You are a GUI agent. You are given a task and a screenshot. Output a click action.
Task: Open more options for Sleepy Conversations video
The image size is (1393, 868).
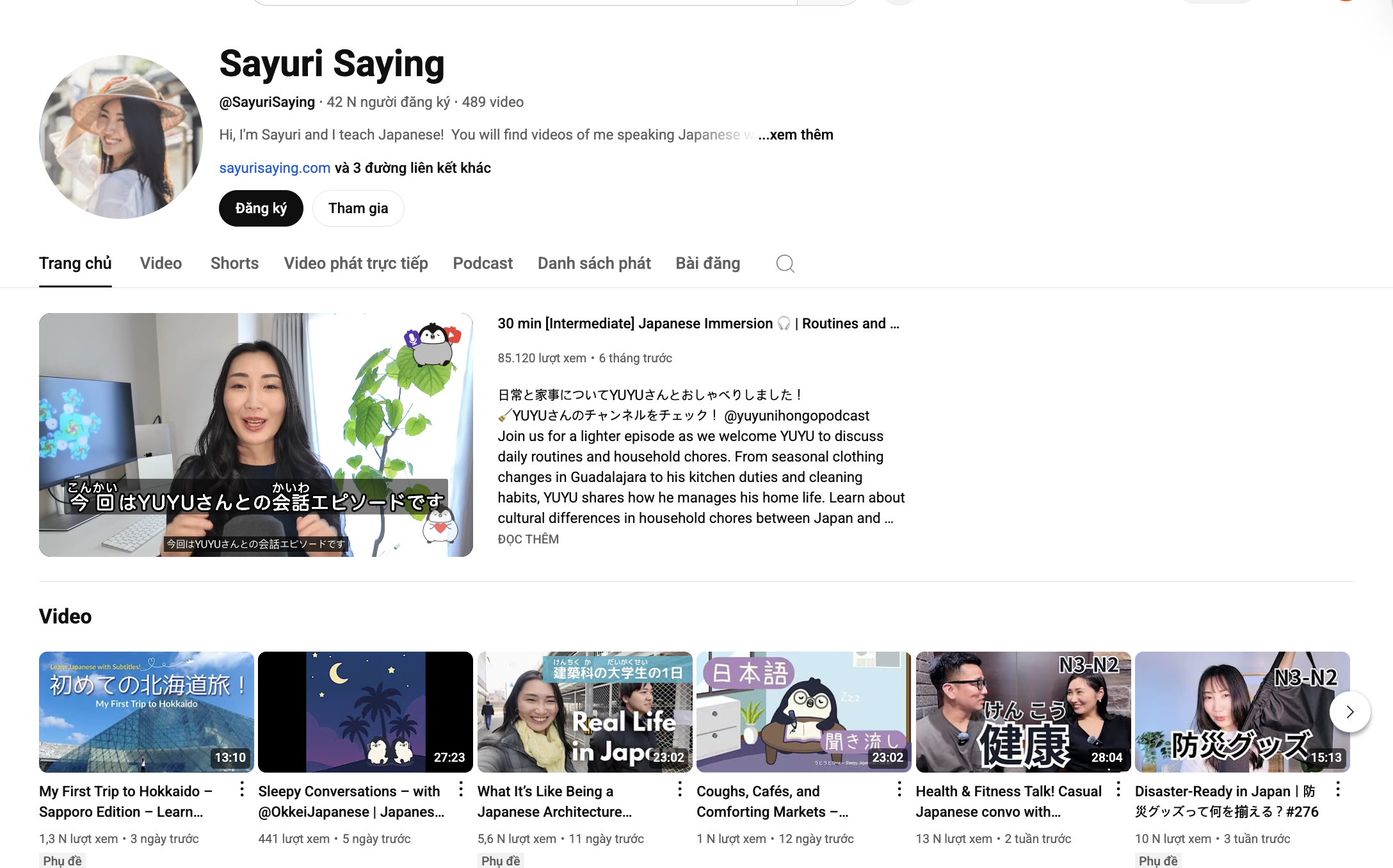pyautogui.click(x=461, y=789)
